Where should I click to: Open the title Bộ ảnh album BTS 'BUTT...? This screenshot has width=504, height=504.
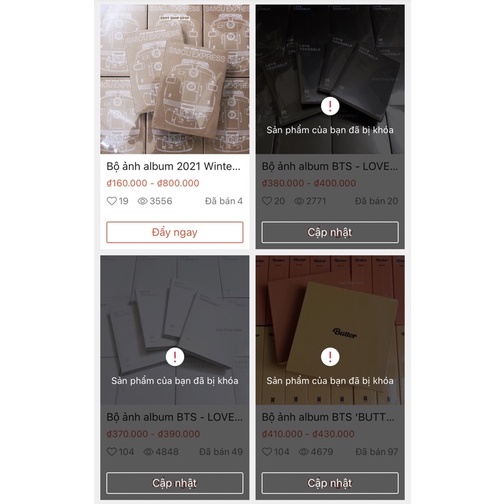(328, 417)
